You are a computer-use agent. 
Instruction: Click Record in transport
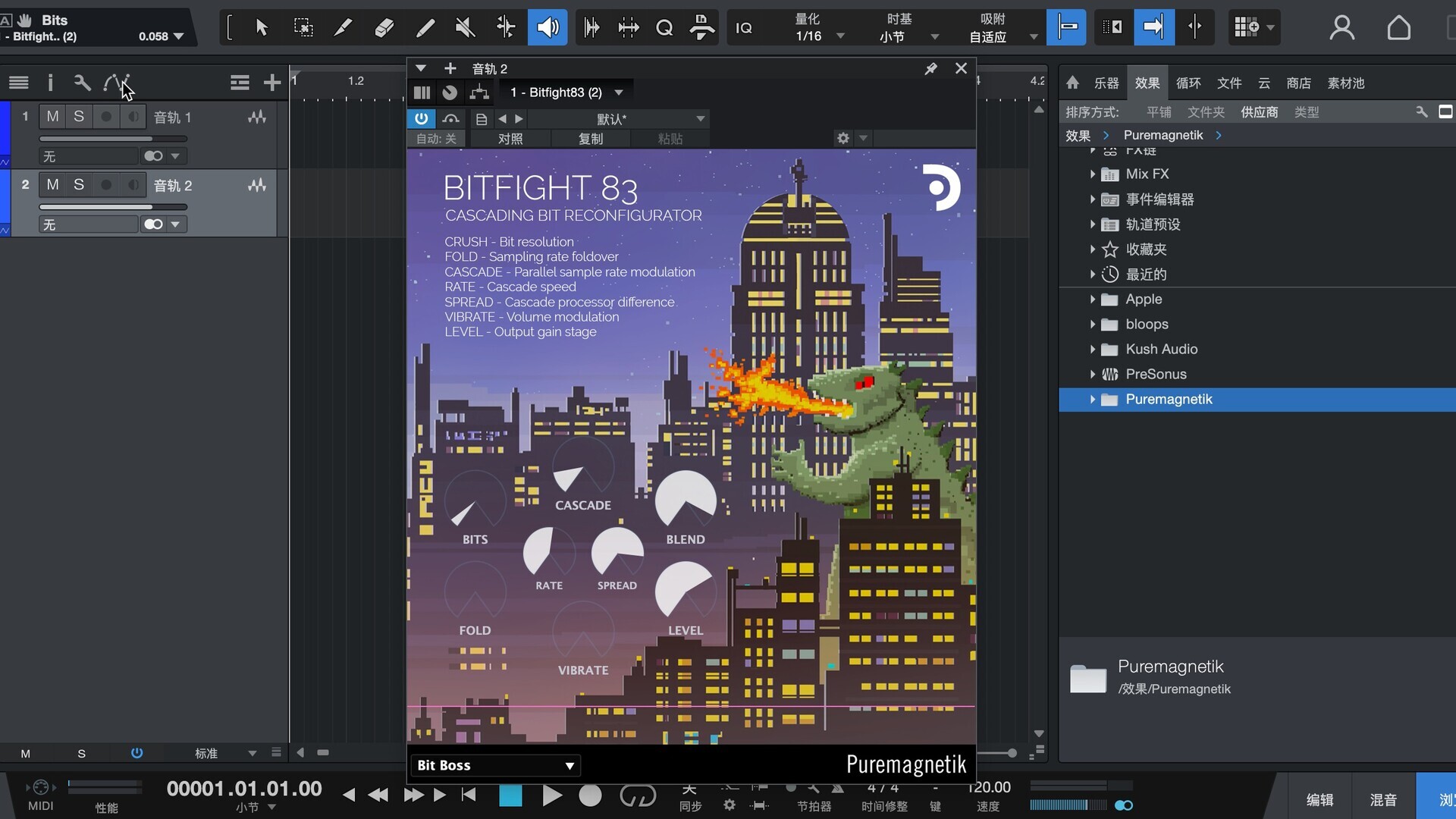[590, 795]
